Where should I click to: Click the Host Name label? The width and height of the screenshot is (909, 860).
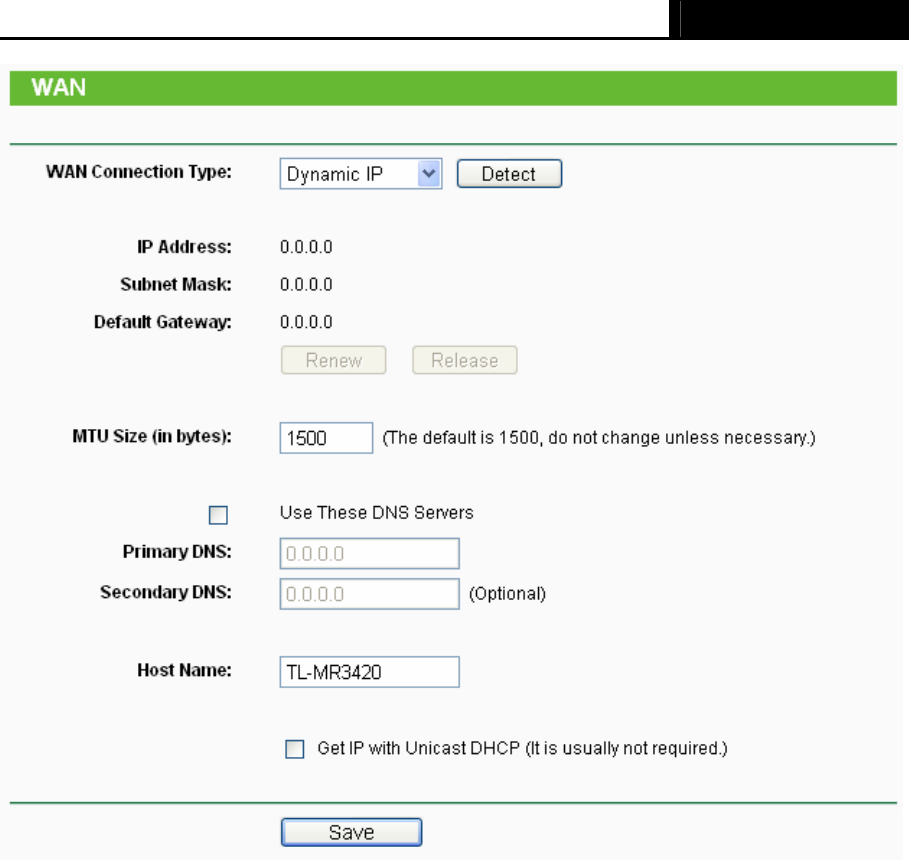tap(184, 670)
